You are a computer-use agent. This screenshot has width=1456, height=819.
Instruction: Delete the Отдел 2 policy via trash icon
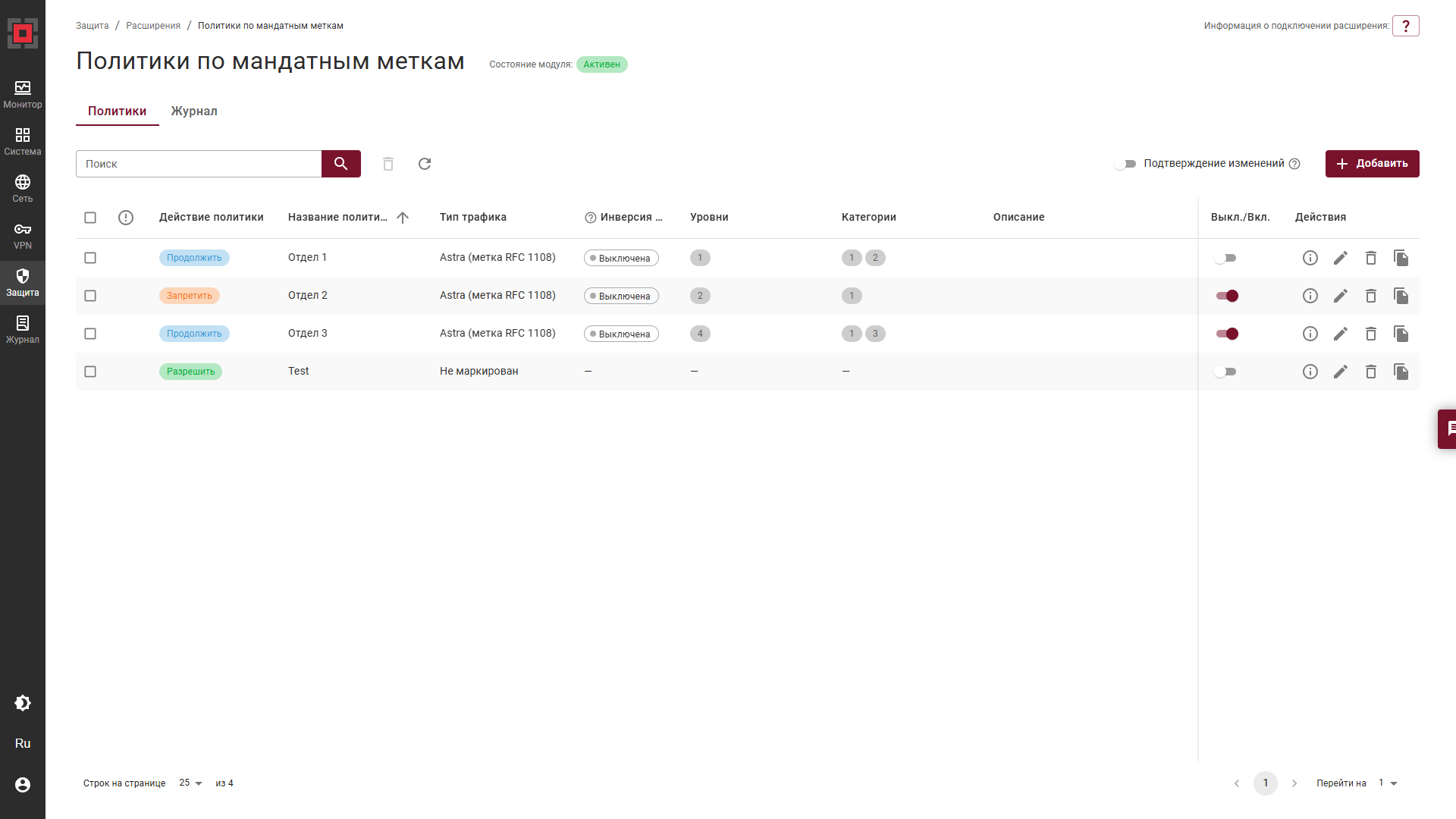pos(1370,296)
